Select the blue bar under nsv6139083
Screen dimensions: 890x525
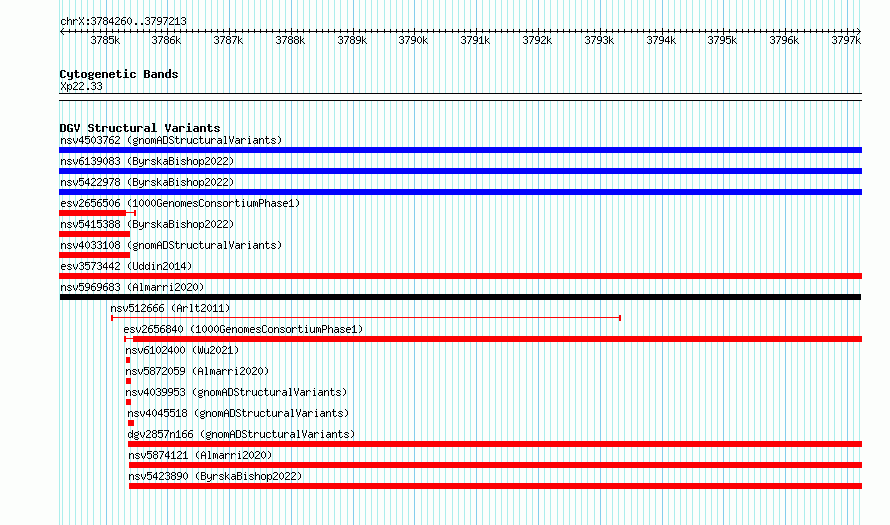[460, 171]
